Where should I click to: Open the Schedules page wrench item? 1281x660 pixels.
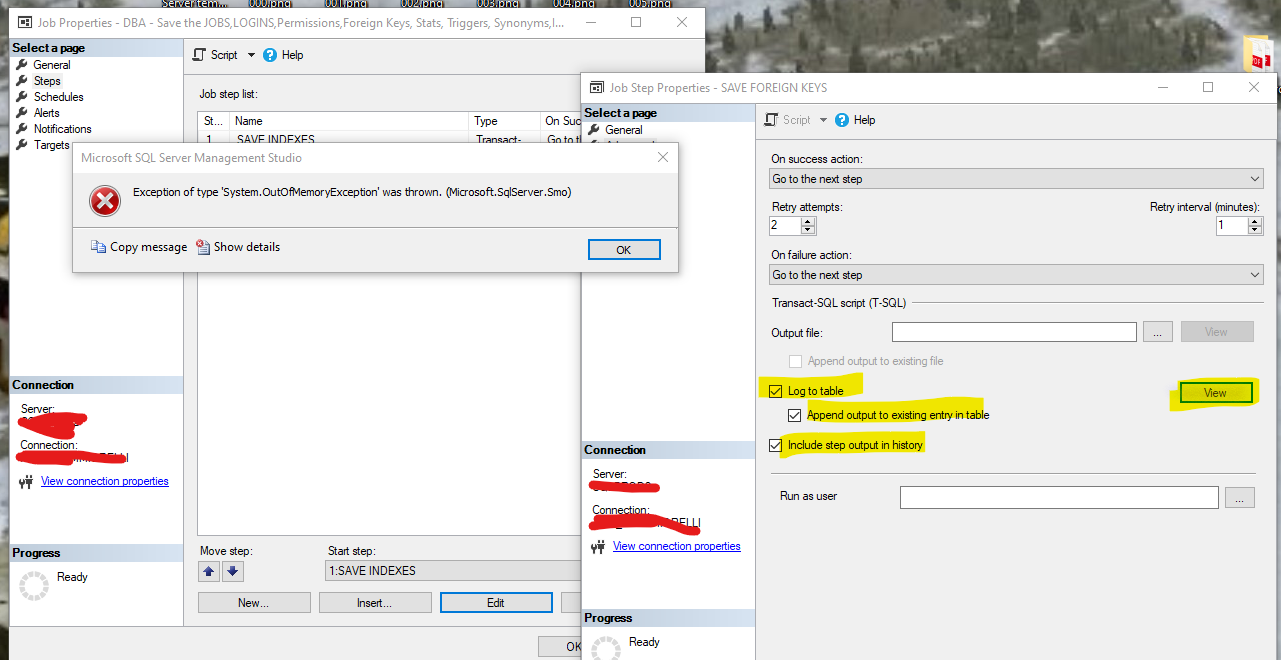[x=58, y=97]
